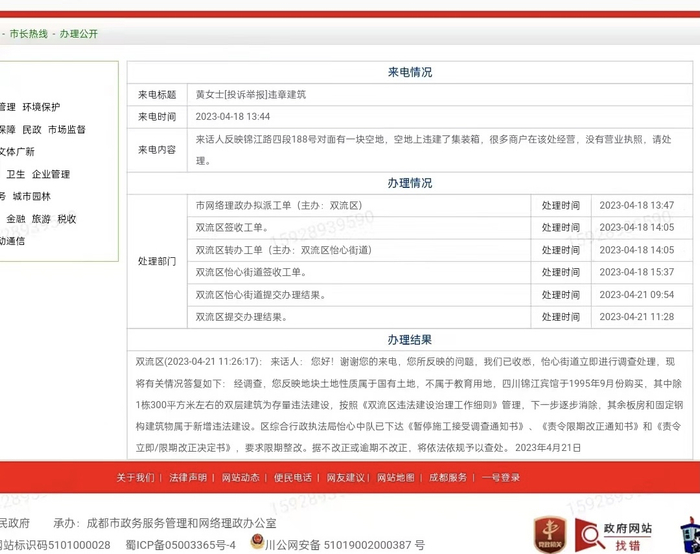Viewport: 700px width, 554px height.
Task: Select the 金融 category
Action: coord(16,219)
